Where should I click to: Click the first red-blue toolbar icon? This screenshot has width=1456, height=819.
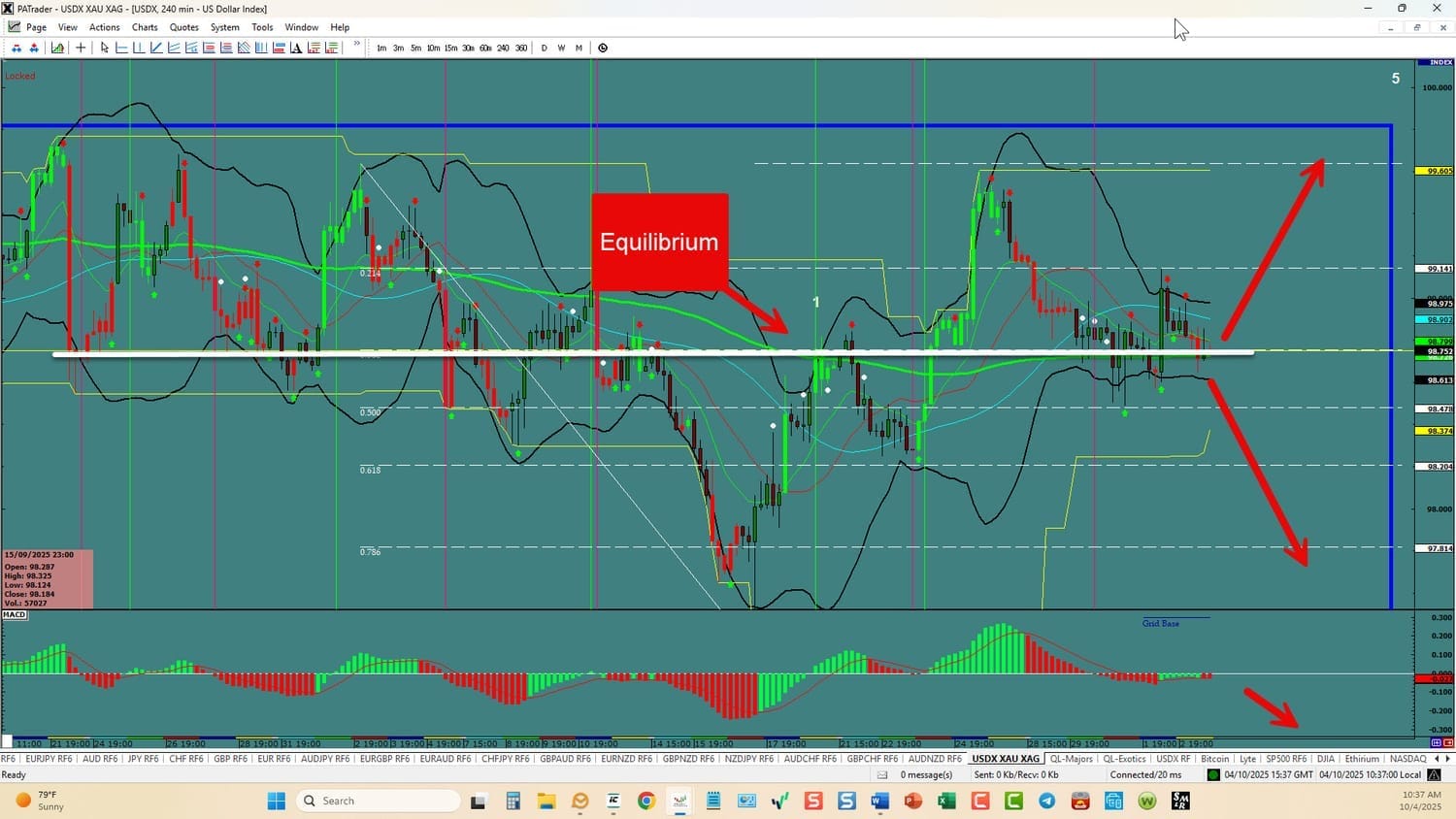click(x=17, y=48)
